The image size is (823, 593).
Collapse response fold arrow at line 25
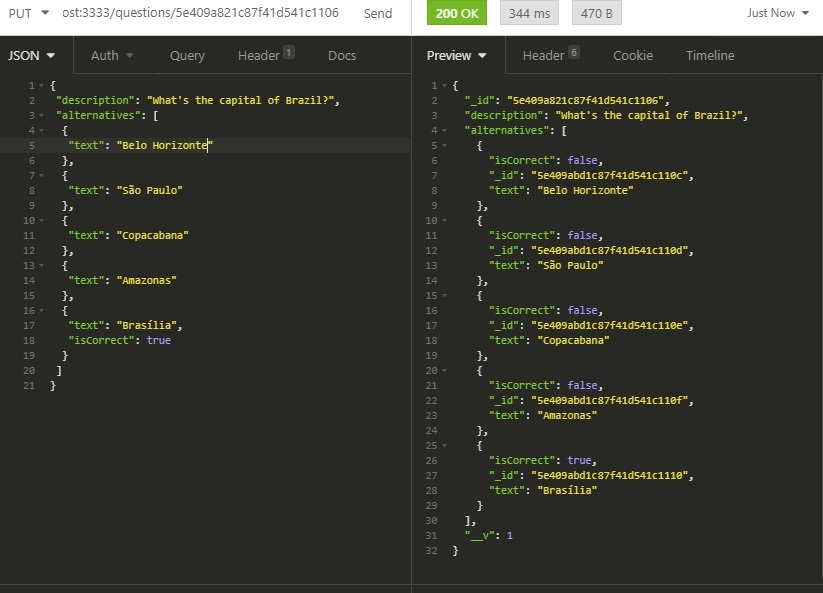pos(445,446)
